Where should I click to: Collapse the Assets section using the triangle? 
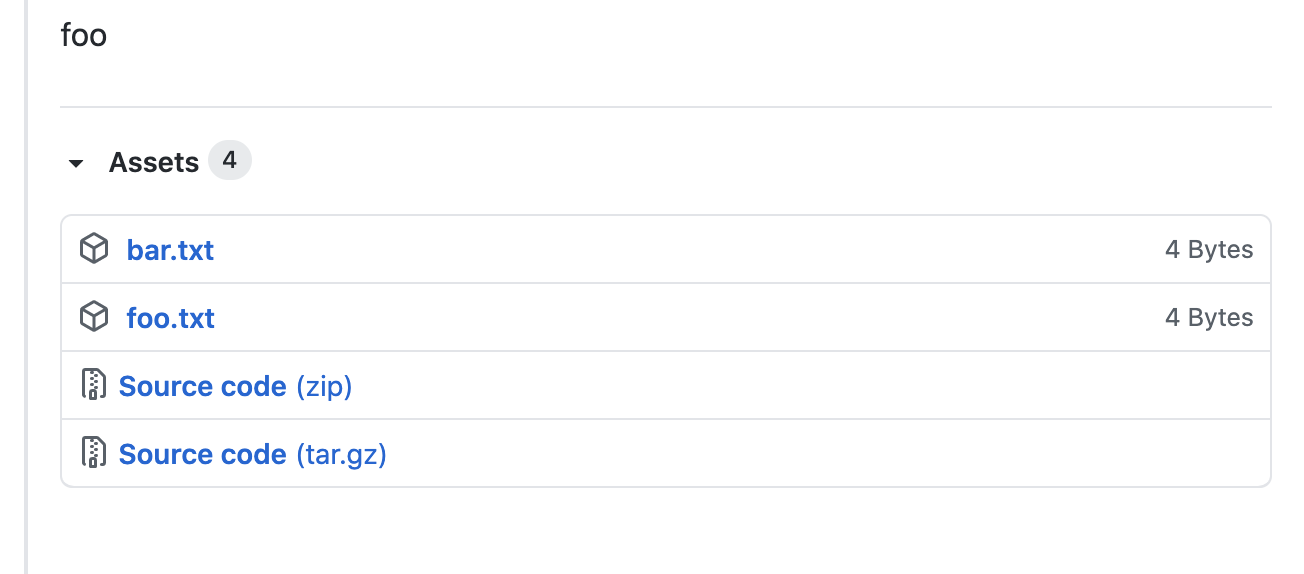[x=76, y=163]
